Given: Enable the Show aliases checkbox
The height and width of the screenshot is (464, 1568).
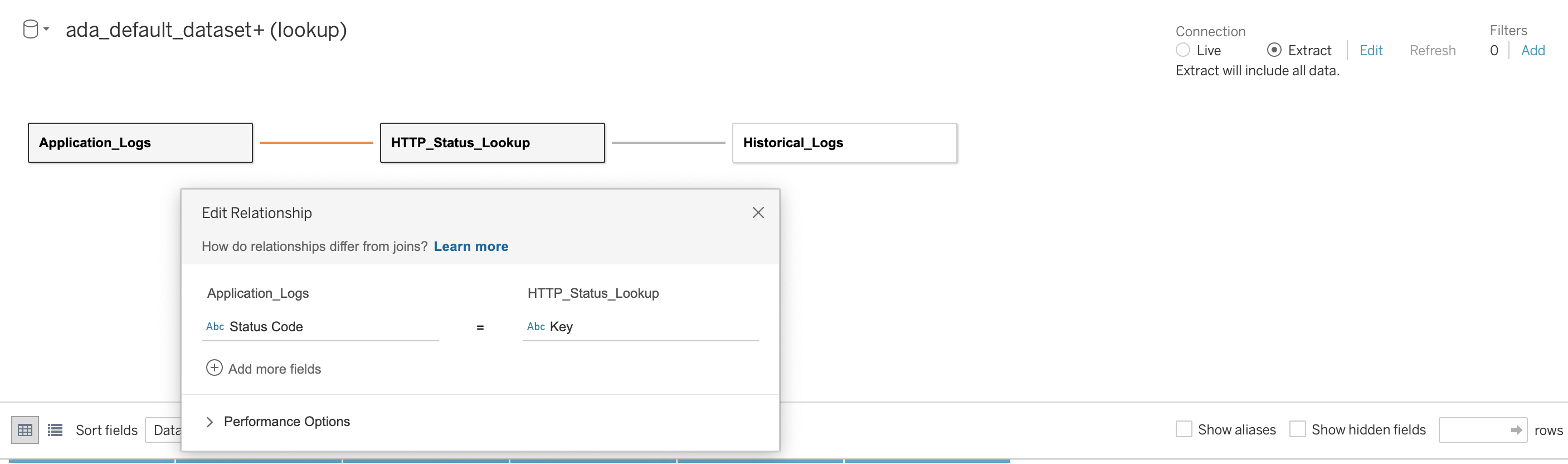Looking at the screenshot, I should tap(1184, 429).
